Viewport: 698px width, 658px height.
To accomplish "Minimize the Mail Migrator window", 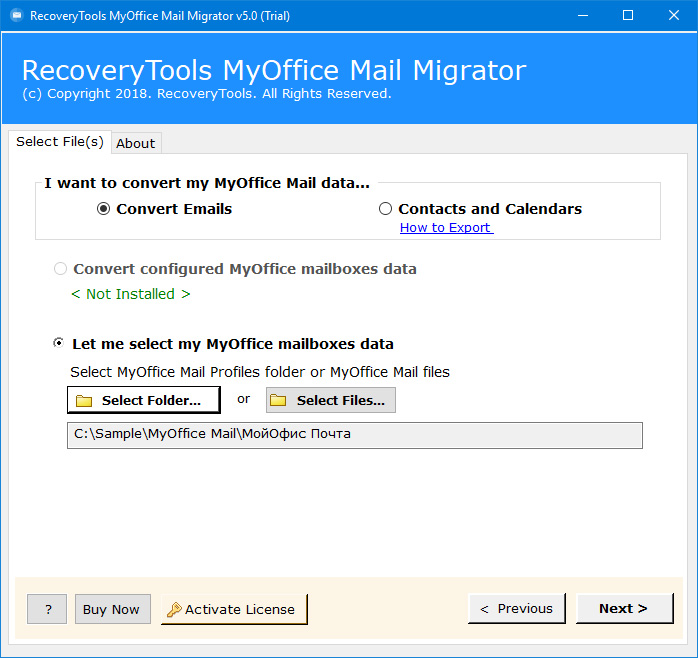I will pos(583,16).
